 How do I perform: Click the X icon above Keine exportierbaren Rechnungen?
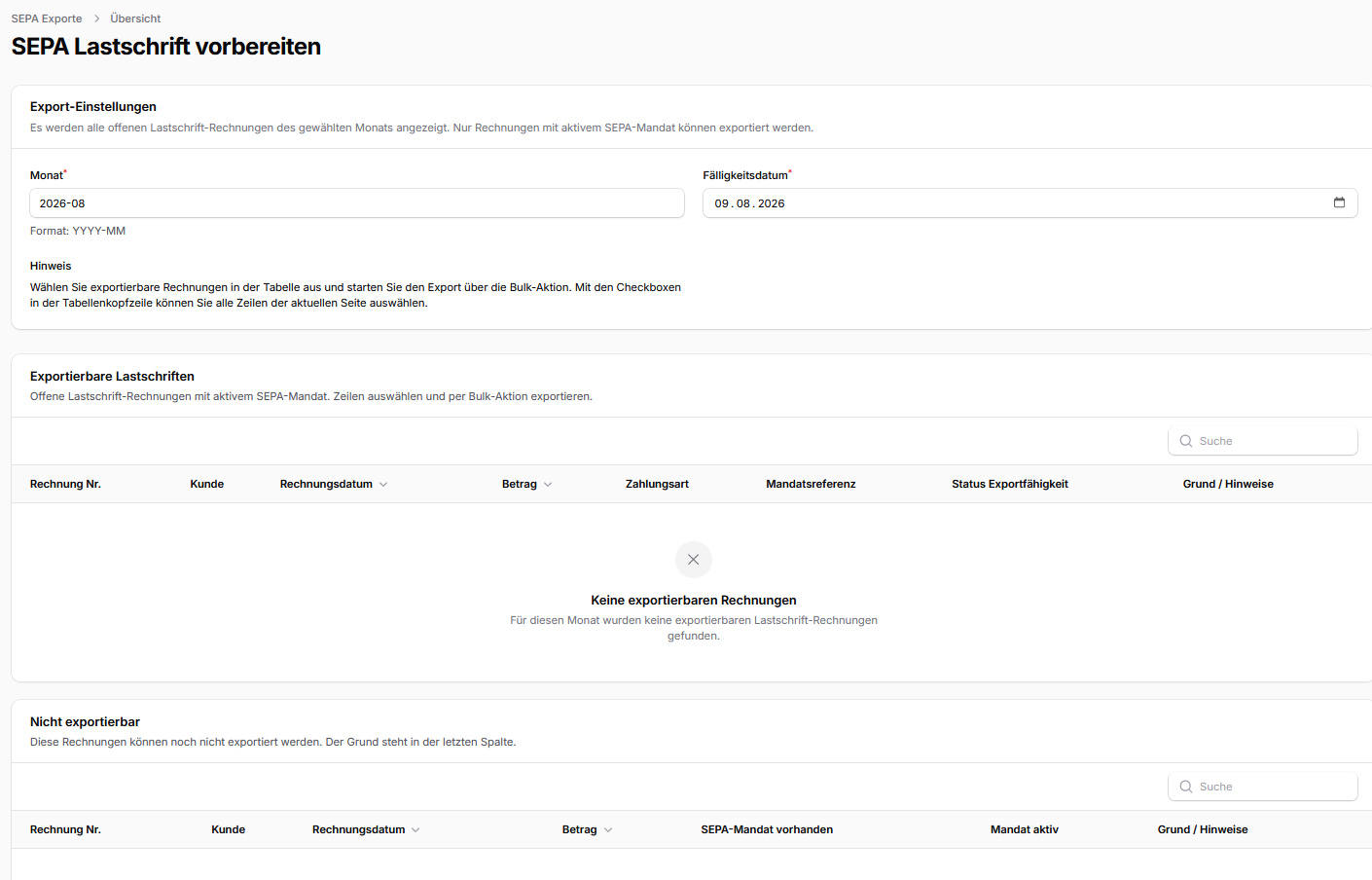click(694, 560)
